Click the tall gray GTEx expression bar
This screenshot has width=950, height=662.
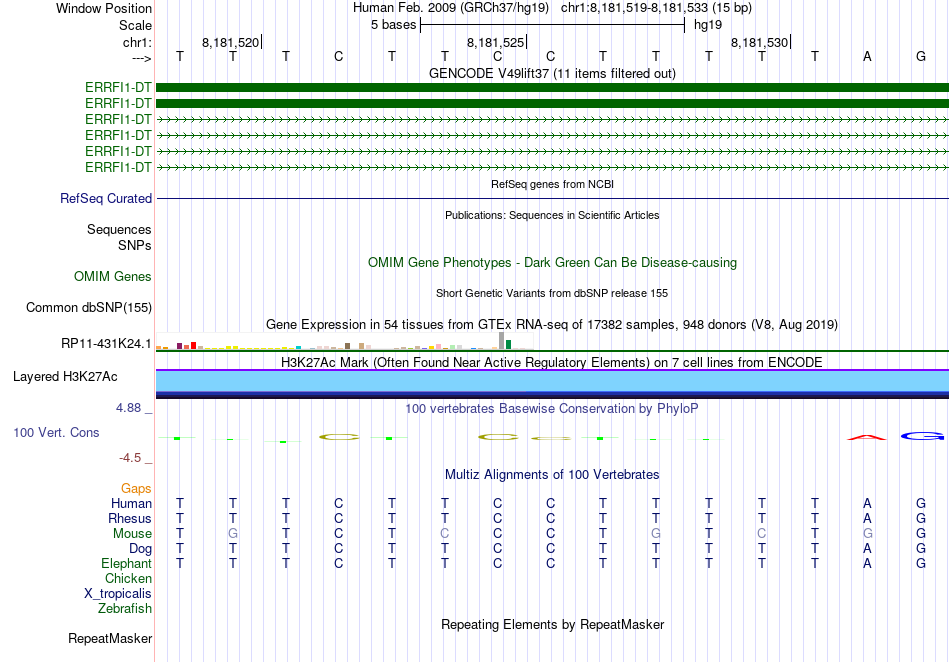(501, 340)
